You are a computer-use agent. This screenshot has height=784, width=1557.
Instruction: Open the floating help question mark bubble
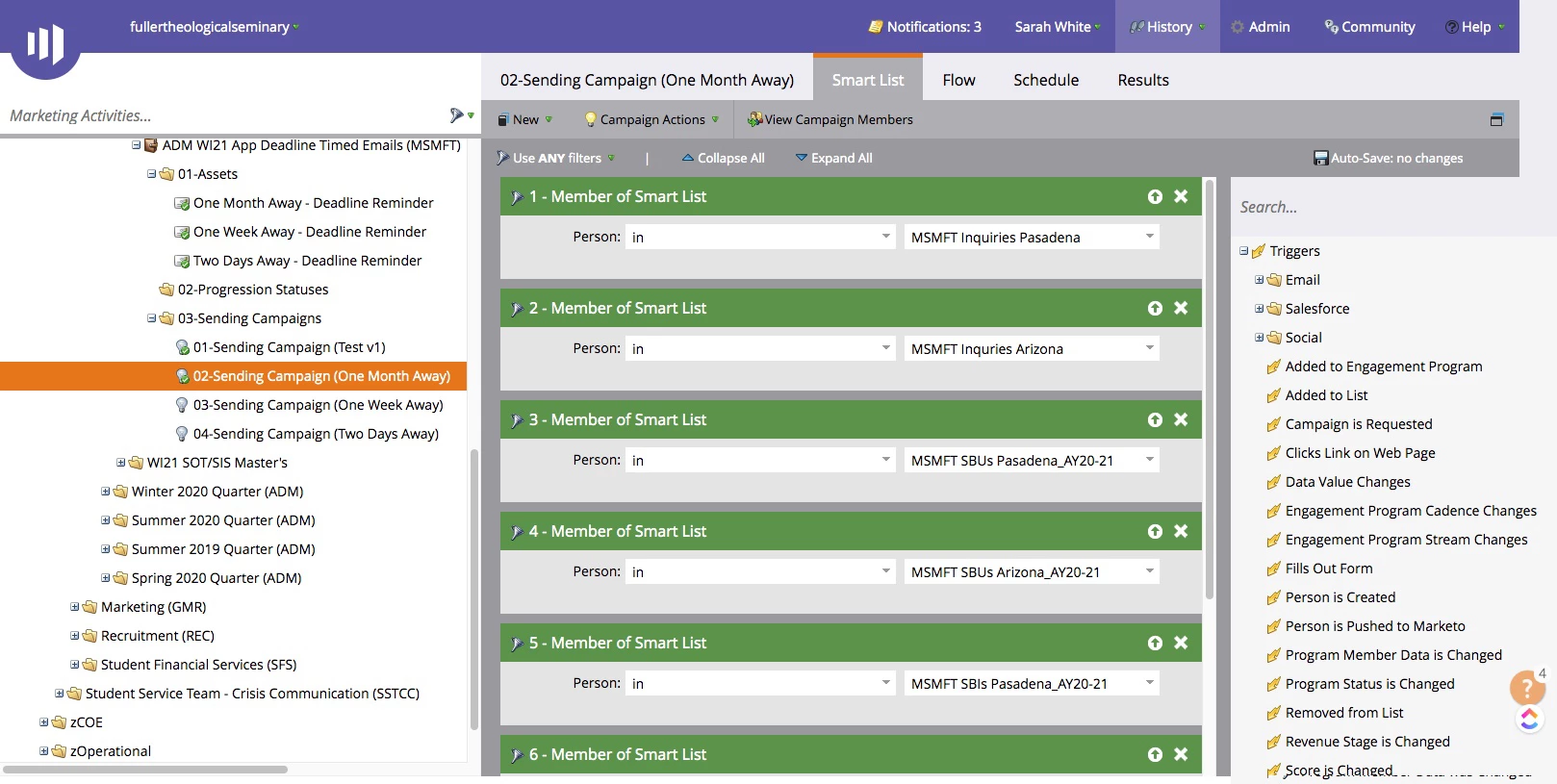coord(1527,687)
